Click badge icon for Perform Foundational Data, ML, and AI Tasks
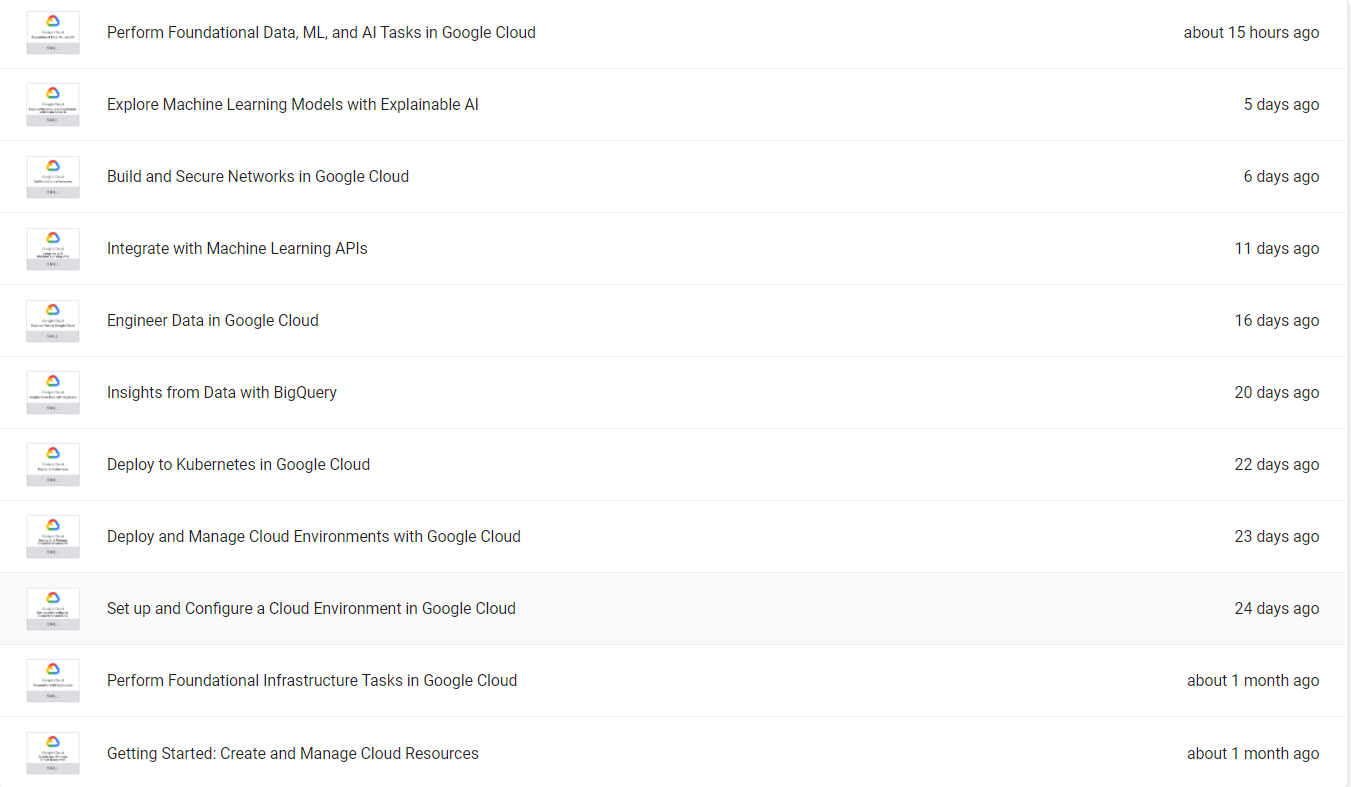The image size is (1351, 787). (53, 33)
